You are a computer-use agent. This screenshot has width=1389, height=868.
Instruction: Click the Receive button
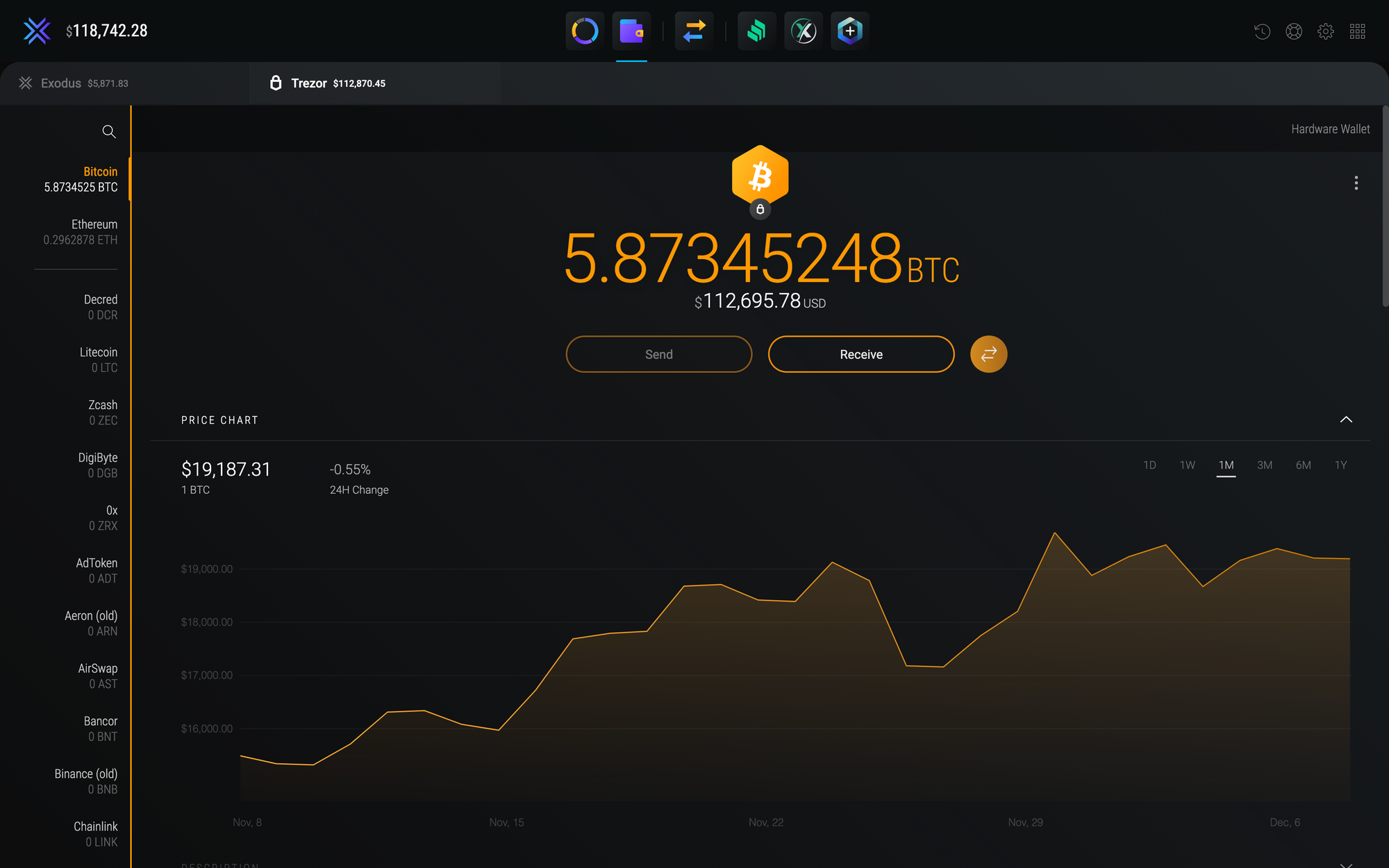tap(861, 354)
